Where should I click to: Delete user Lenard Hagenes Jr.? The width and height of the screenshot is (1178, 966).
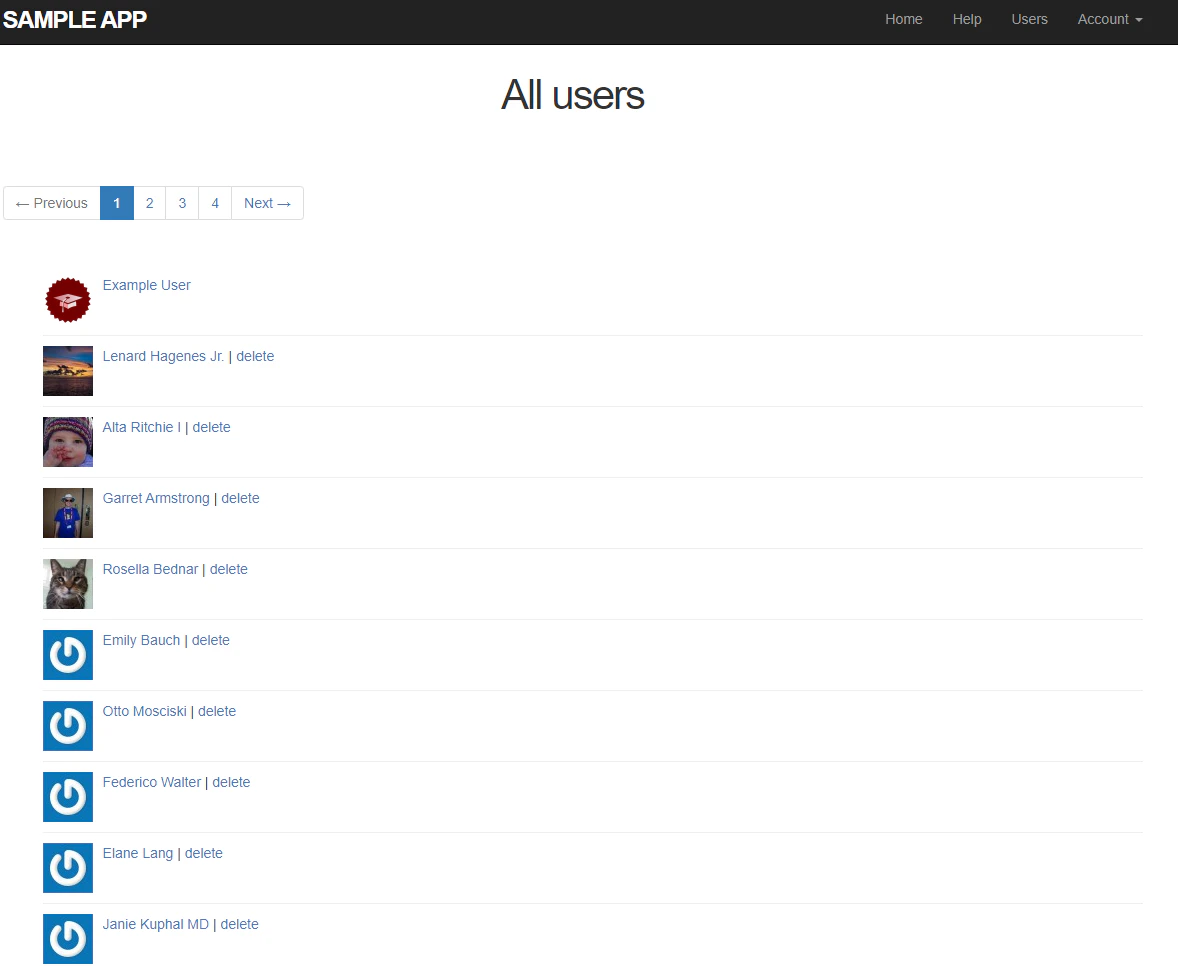(255, 356)
